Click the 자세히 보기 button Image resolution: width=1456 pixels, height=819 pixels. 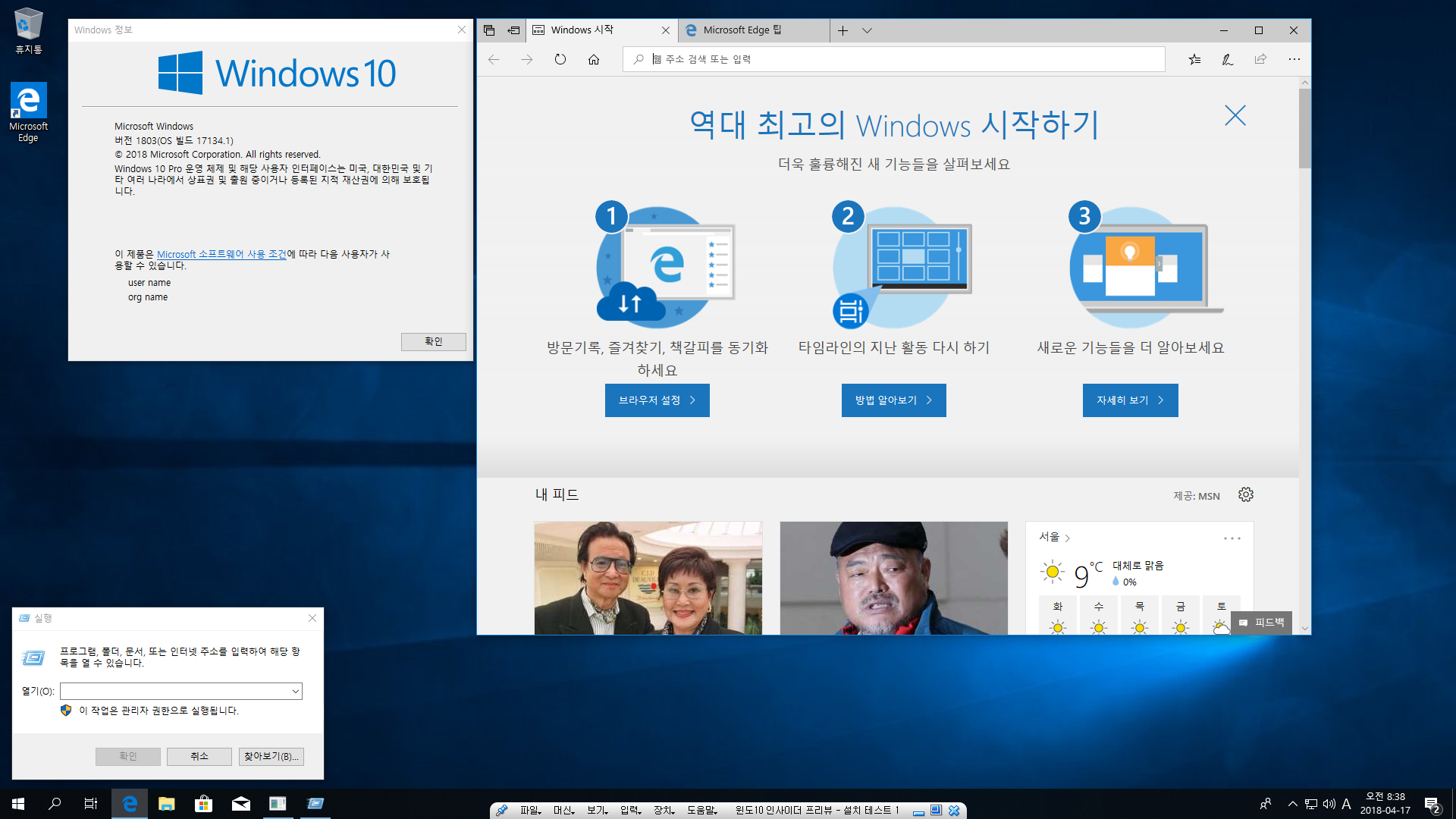coord(1131,400)
